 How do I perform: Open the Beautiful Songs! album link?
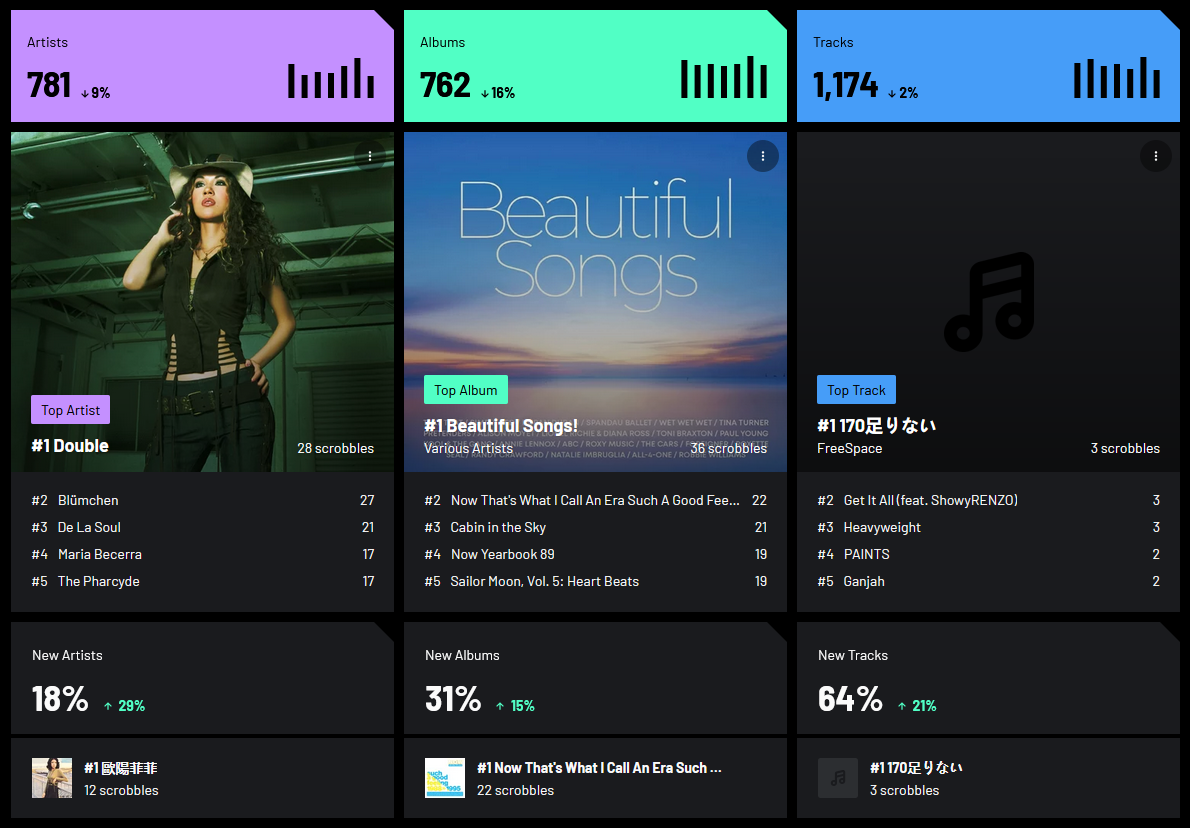(x=501, y=426)
